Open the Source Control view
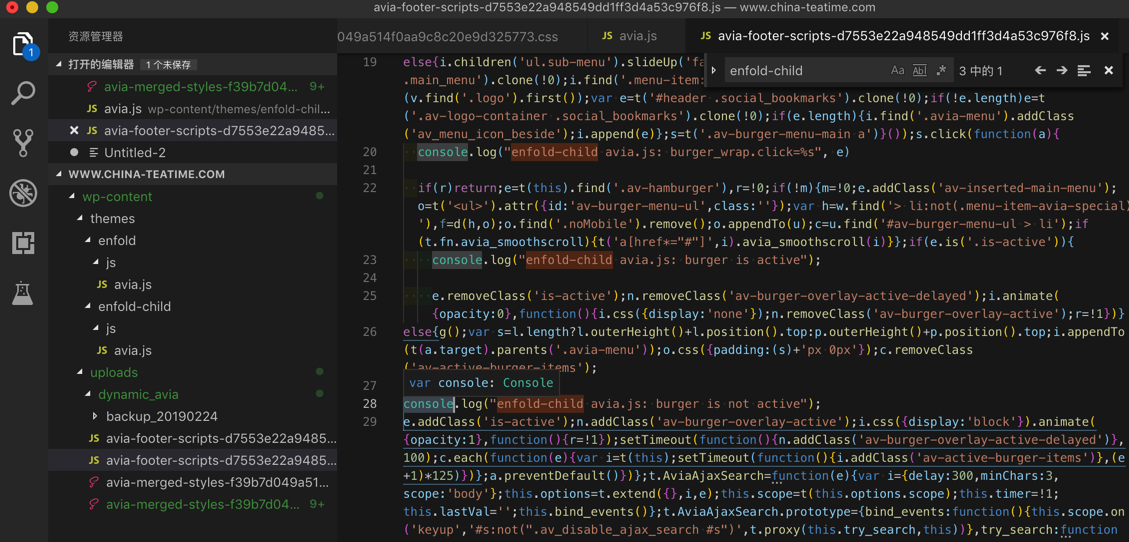The height and width of the screenshot is (542, 1129). pos(23,142)
